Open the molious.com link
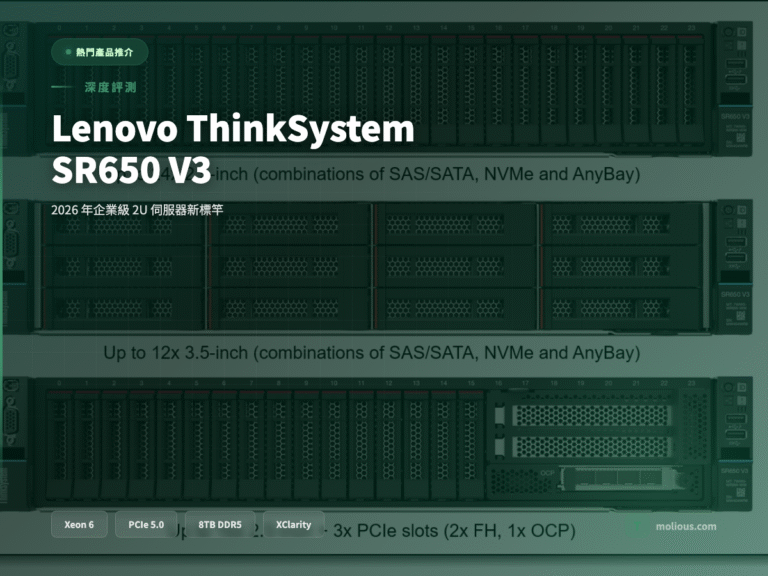Image resolution: width=768 pixels, height=576 pixels. coord(686,527)
